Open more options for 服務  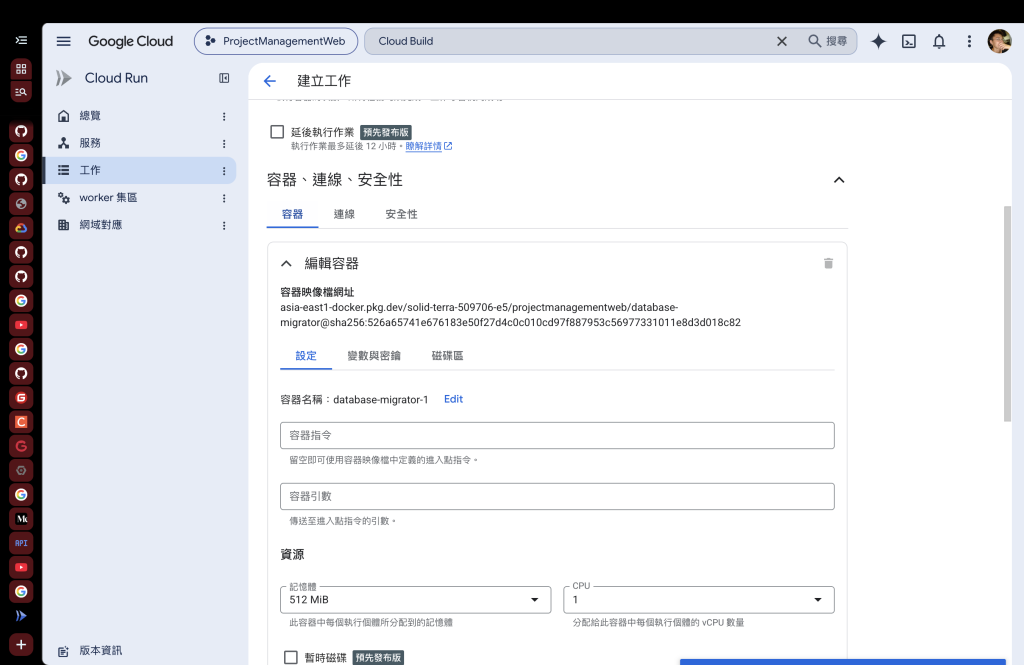click(224, 144)
